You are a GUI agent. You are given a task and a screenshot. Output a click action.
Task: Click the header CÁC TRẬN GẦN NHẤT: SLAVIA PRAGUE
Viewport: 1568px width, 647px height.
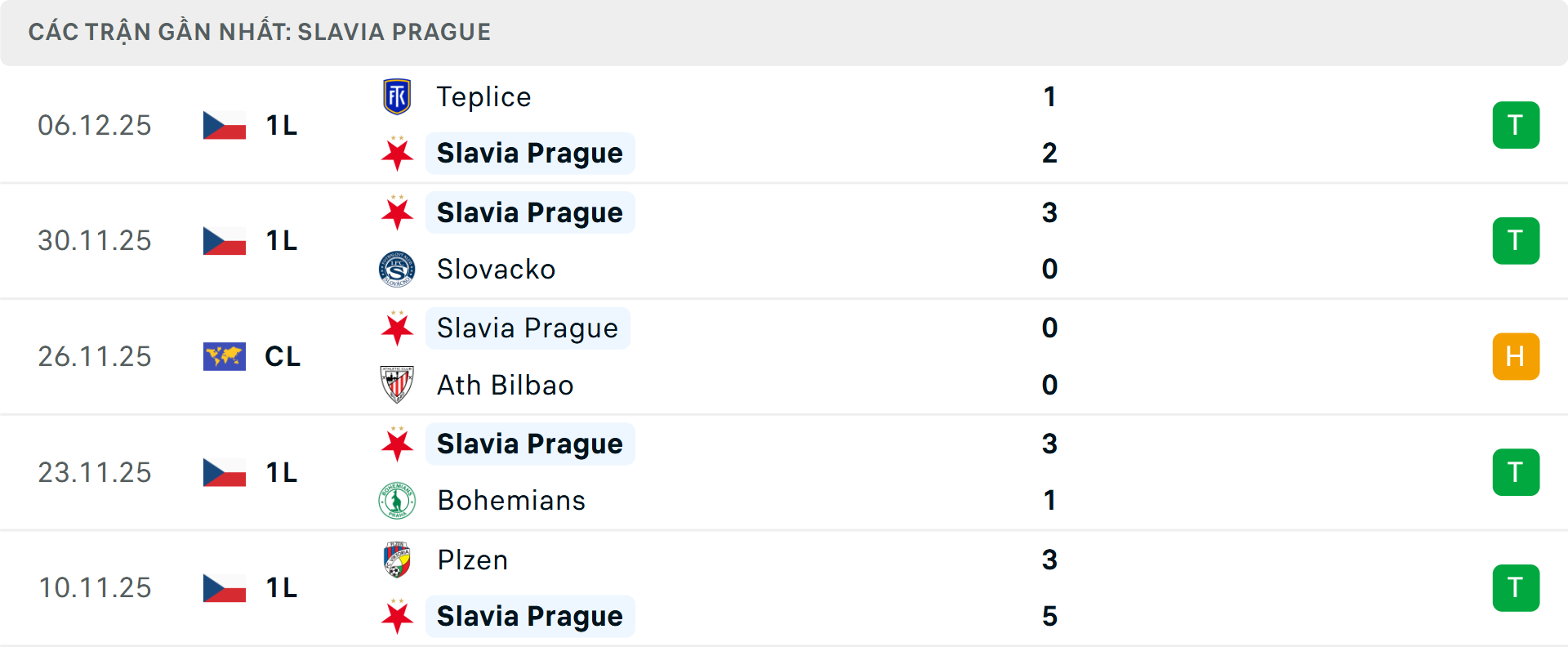[261, 32]
